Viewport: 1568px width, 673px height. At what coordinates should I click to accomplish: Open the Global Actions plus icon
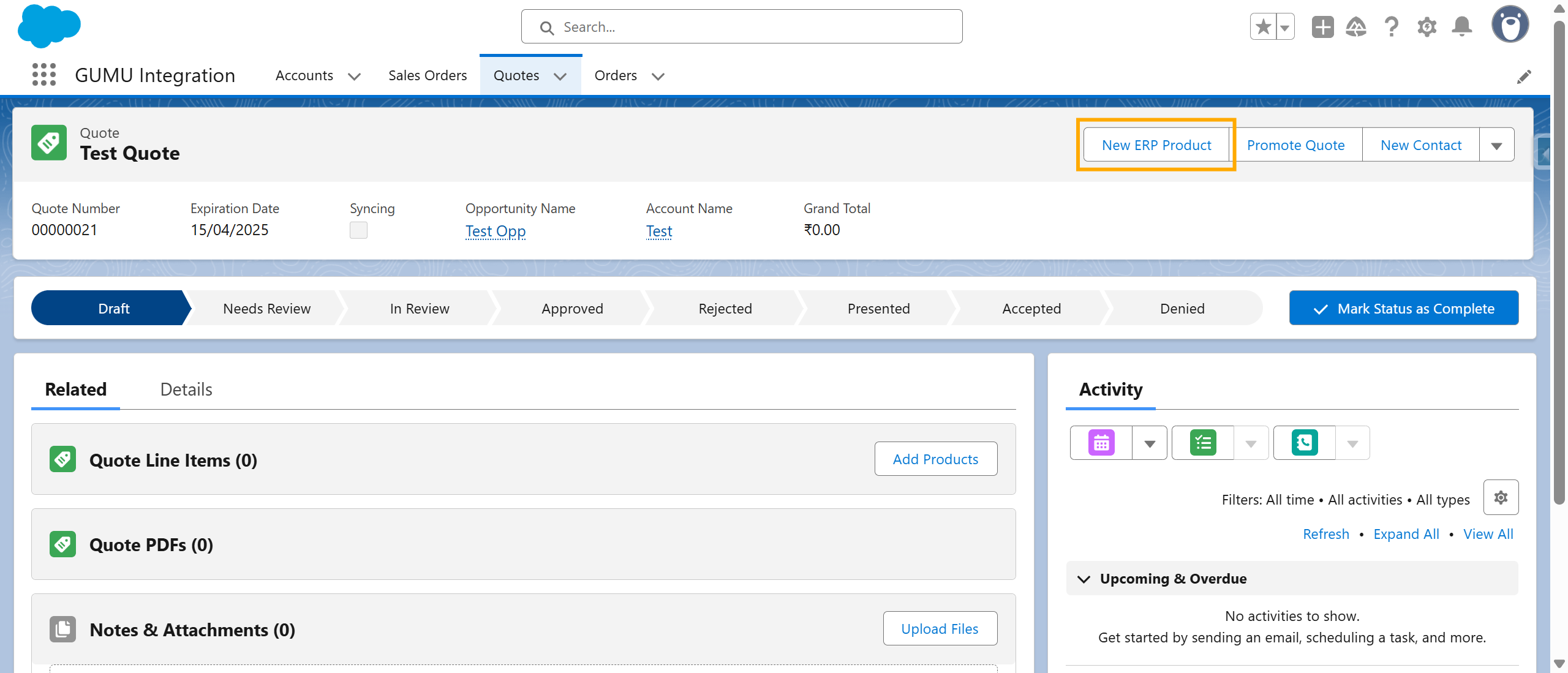(1322, 27)
